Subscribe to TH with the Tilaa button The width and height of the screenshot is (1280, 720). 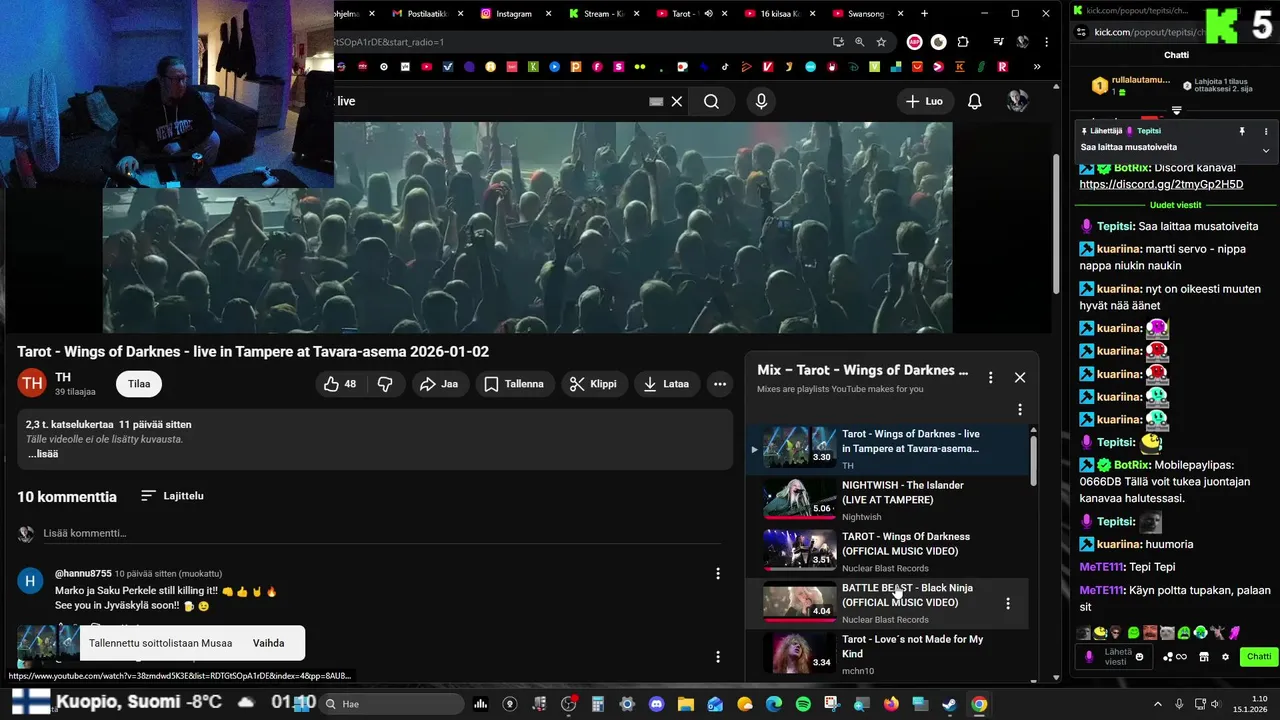(139, 384)
